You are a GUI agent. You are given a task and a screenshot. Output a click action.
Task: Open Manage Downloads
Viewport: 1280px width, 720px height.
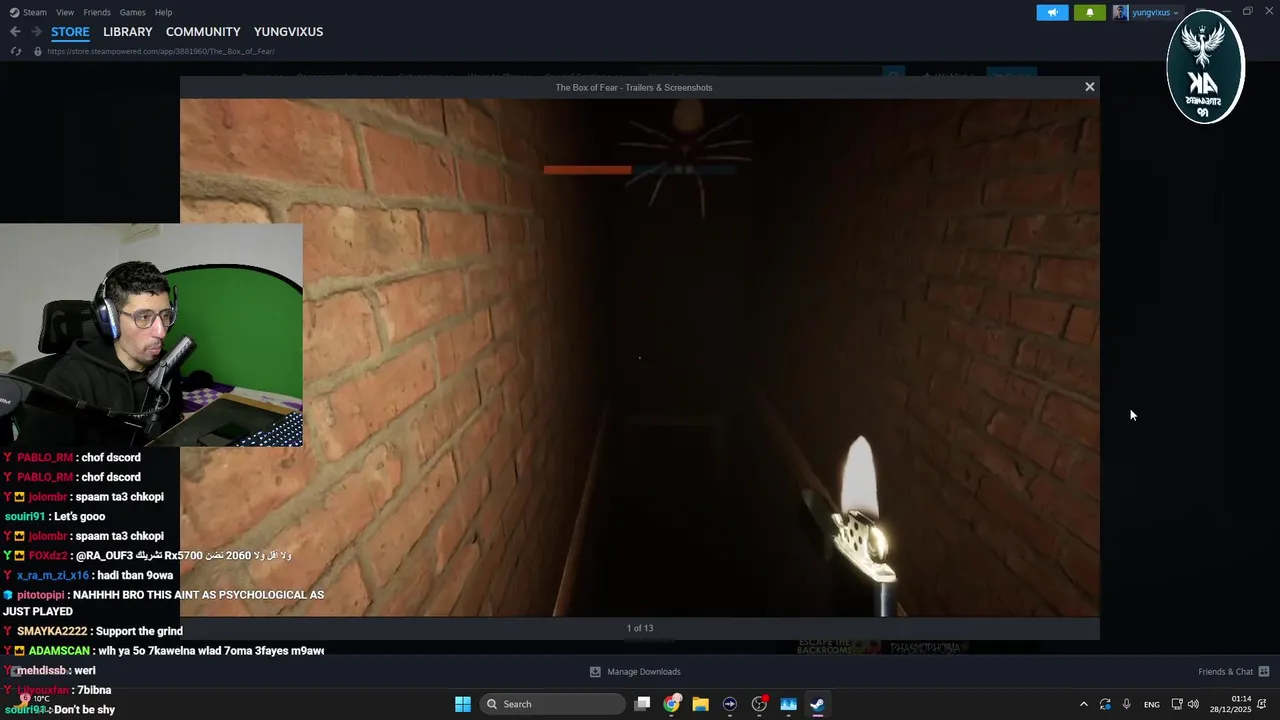[x=635, y=672]
